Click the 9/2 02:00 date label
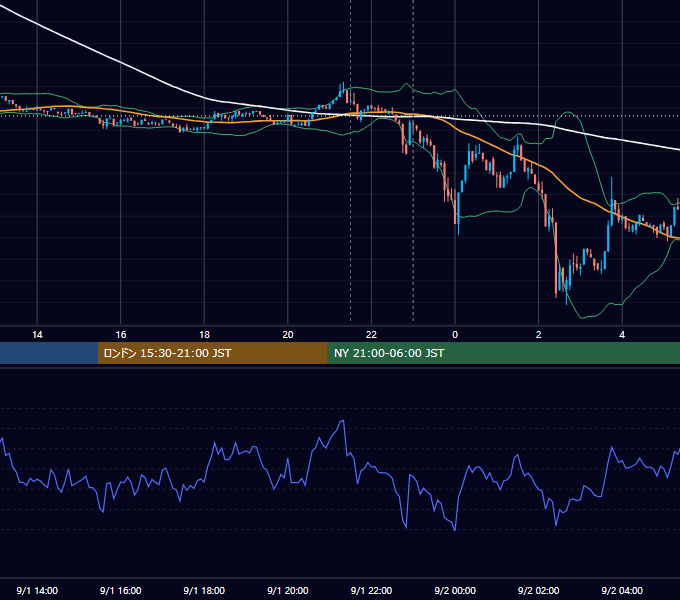Screen dimensions: 680x600 tap(539, 590)
